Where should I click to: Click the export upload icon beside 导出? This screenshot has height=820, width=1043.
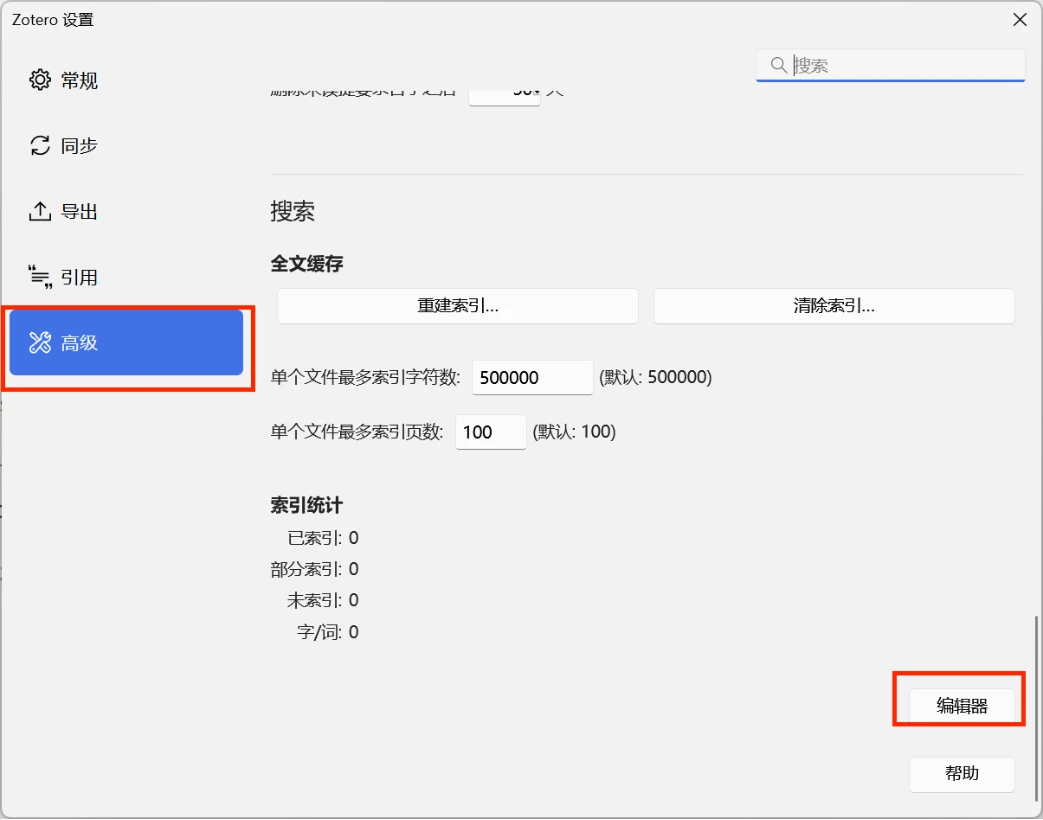tap(40, 211)
